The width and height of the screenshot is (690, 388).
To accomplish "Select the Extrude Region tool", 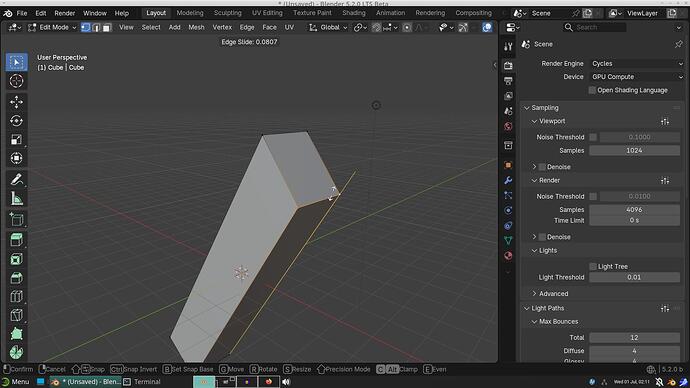I will click(x=16, y=240).
